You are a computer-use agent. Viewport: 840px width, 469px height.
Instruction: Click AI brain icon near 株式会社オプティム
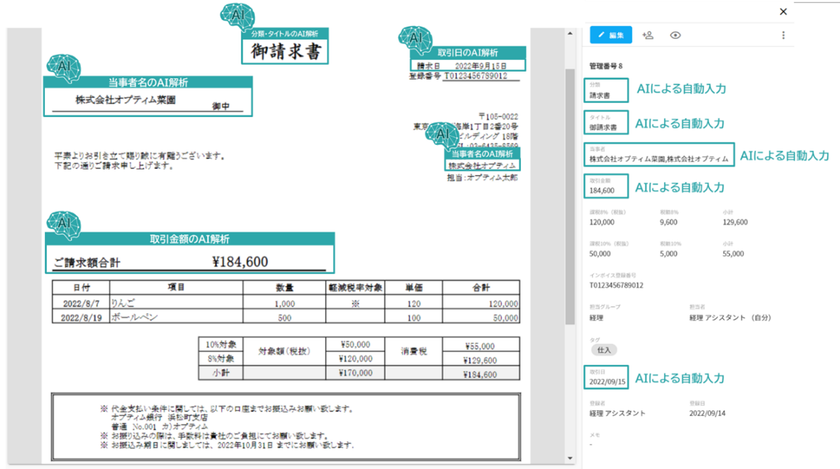[x=442, y=135]
